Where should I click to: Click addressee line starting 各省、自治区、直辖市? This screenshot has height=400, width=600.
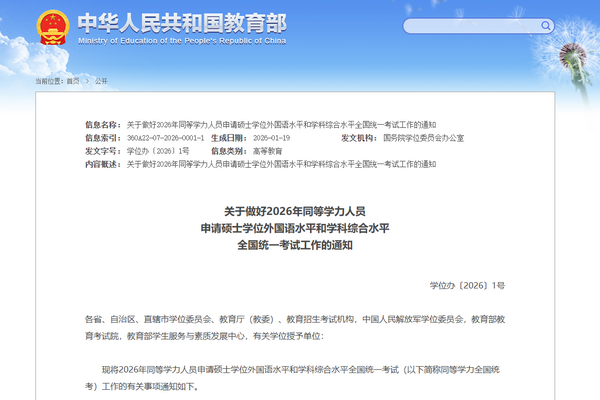coord(295,319)
